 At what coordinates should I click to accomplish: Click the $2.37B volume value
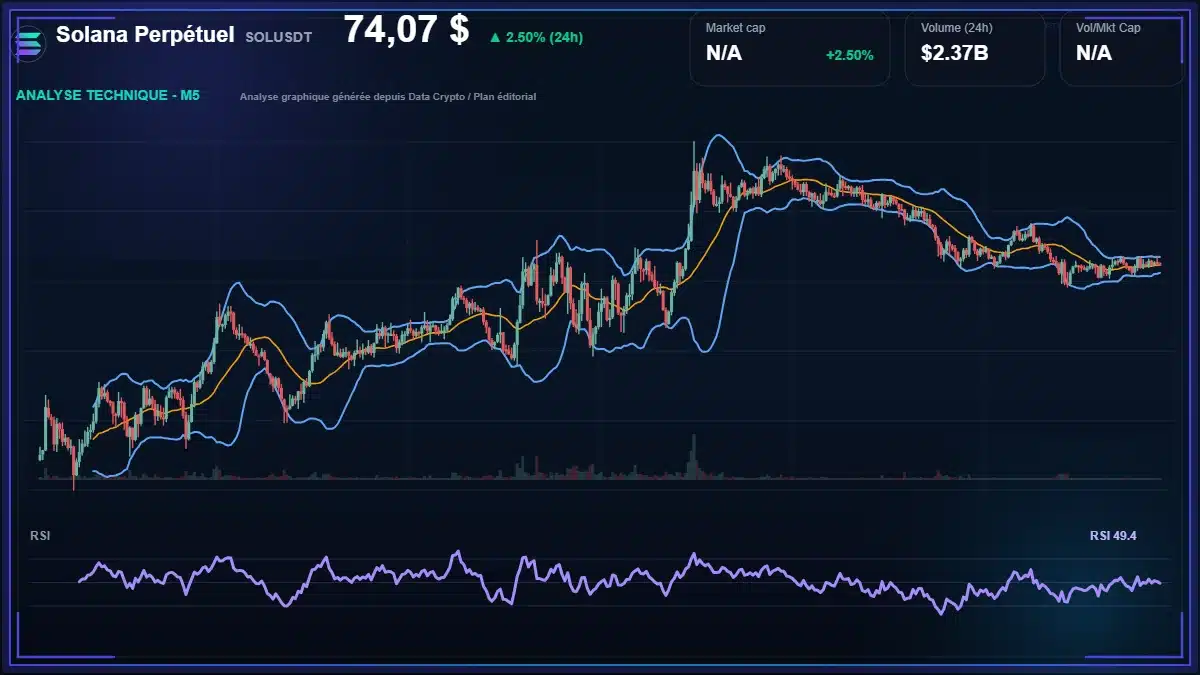point(955,53)
